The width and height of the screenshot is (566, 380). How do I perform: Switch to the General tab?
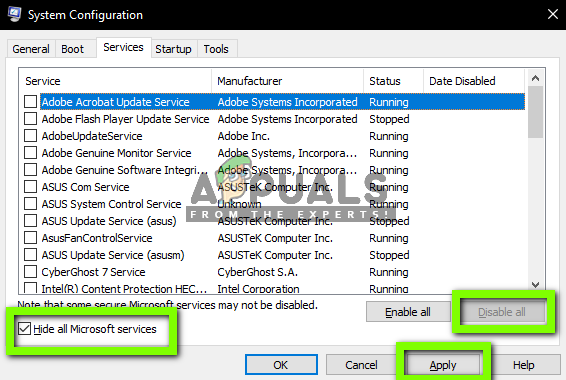(x=31, y=49)
